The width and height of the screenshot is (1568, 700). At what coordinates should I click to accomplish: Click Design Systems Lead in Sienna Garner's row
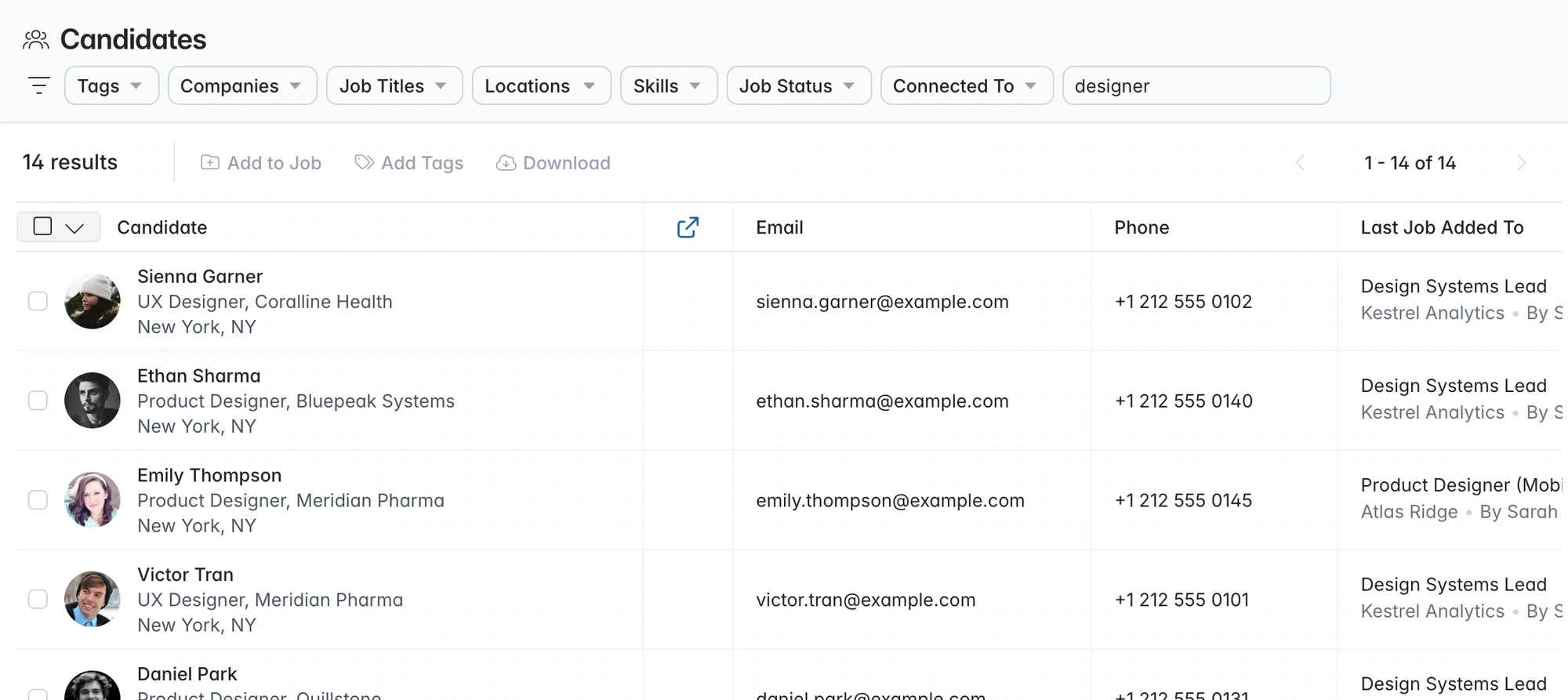(1454, 286)
